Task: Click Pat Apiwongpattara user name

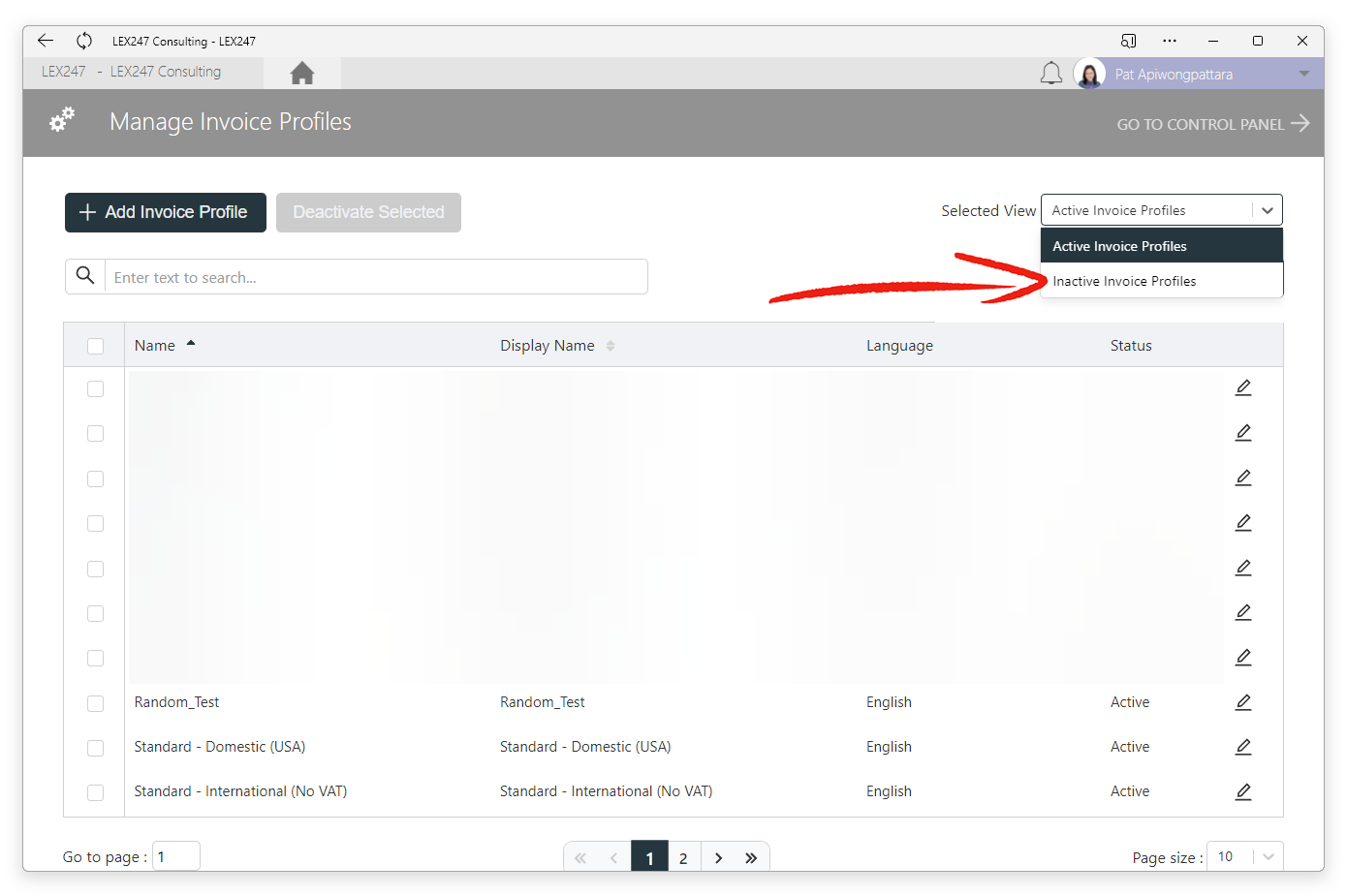Action: 1174,75
